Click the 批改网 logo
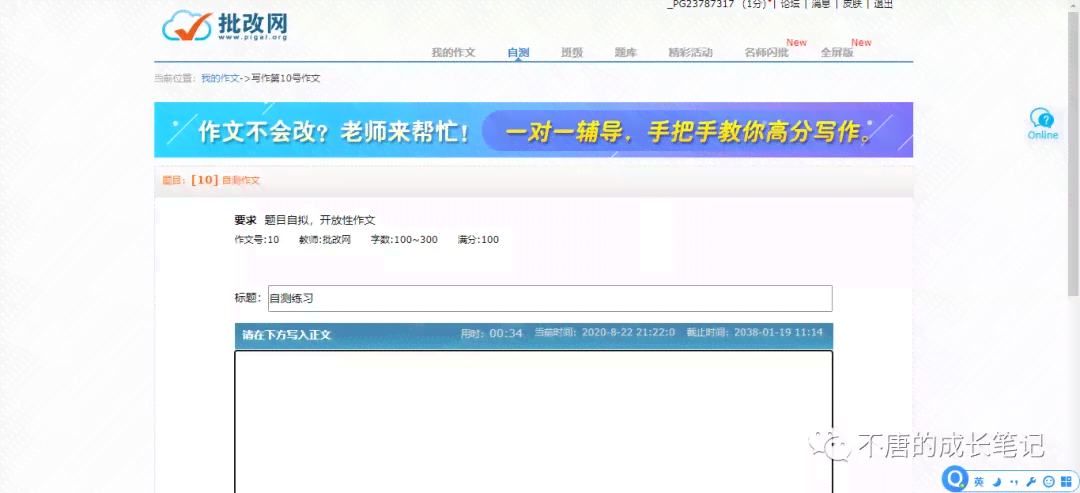This screenshot has height=493, width=1080. click(x=225, y=25)
